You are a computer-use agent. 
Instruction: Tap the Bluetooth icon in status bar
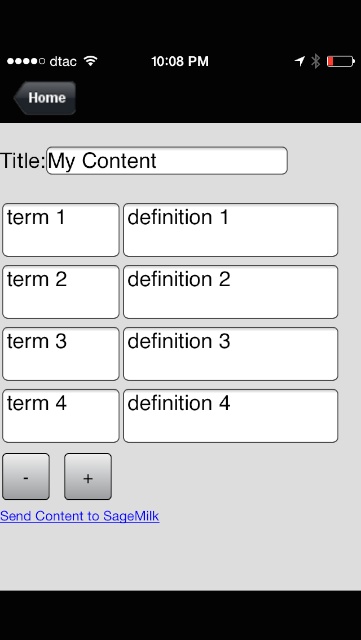coord(315,61)
